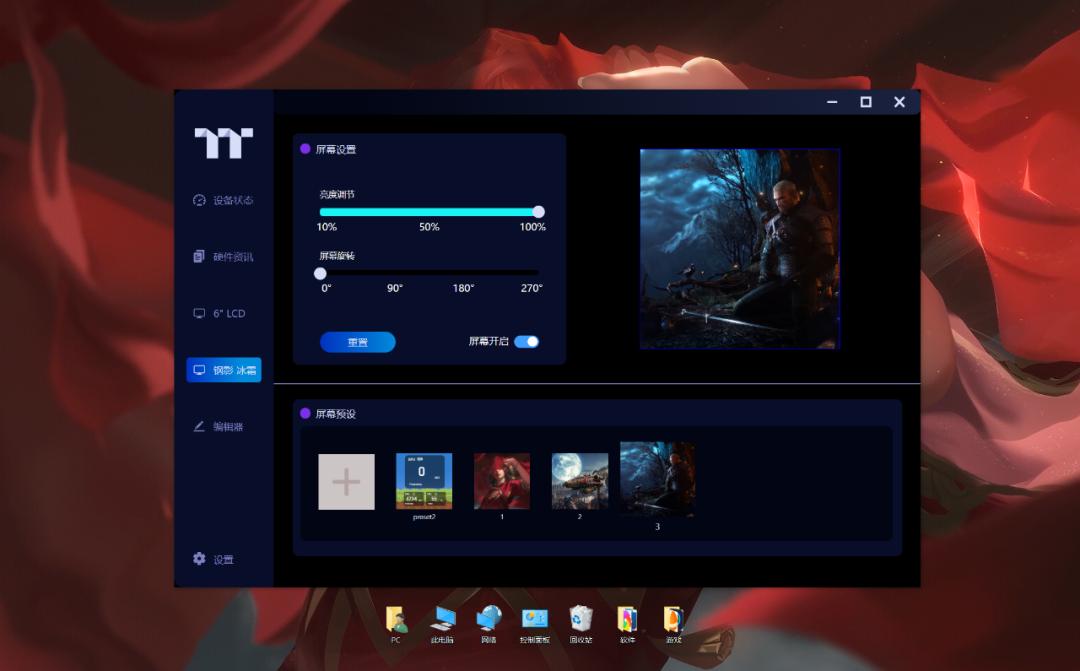The width and height of the screenshot is (1080, 671).
Task: Open the 回收站 recycle bin icon
Action: 581,625
